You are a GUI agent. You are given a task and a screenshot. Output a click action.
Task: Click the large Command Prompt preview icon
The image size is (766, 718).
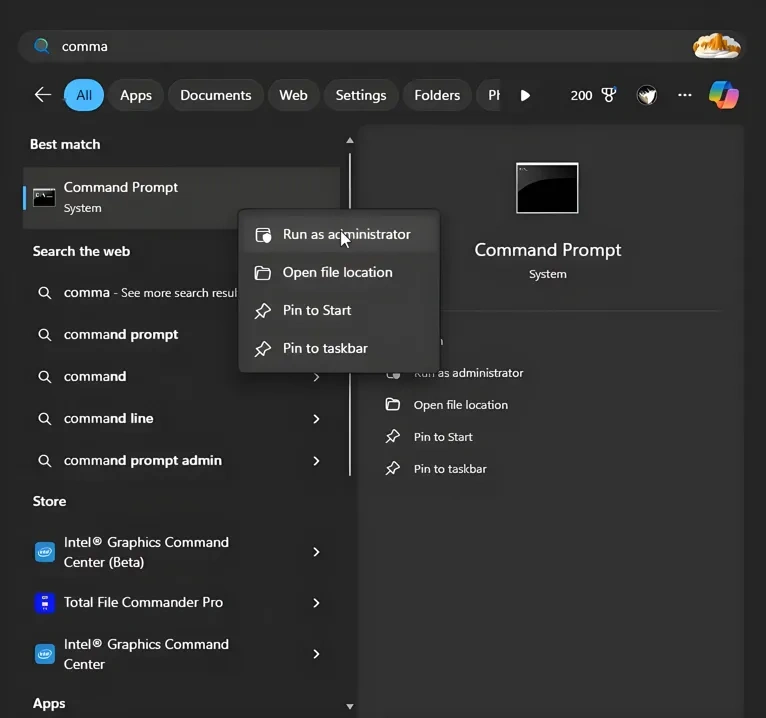tap(547, 188)
